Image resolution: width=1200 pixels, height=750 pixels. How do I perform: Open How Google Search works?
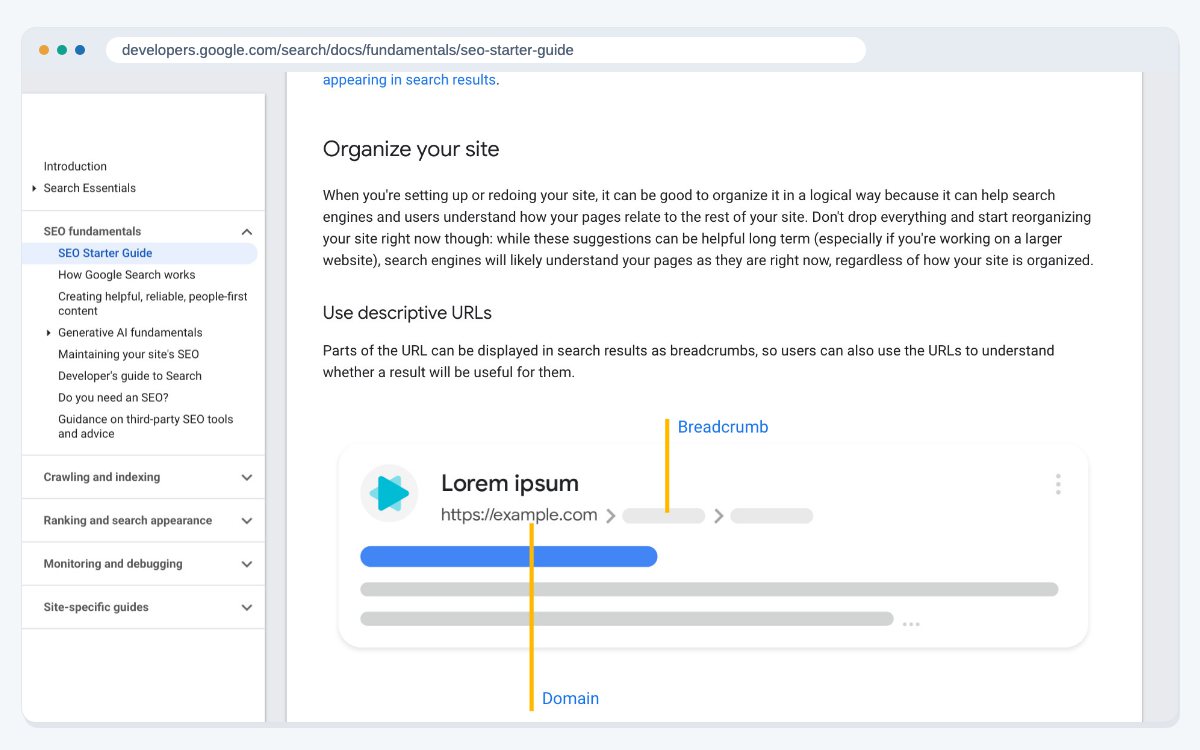[x=127, y=275]
